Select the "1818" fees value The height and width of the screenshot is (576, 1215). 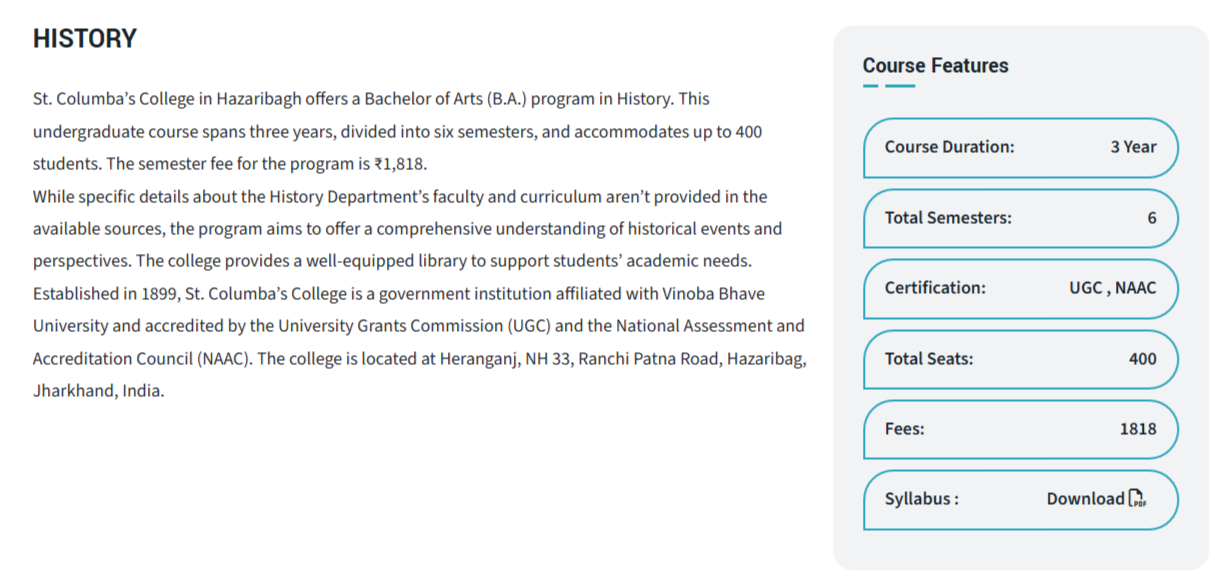[1138, 429]
